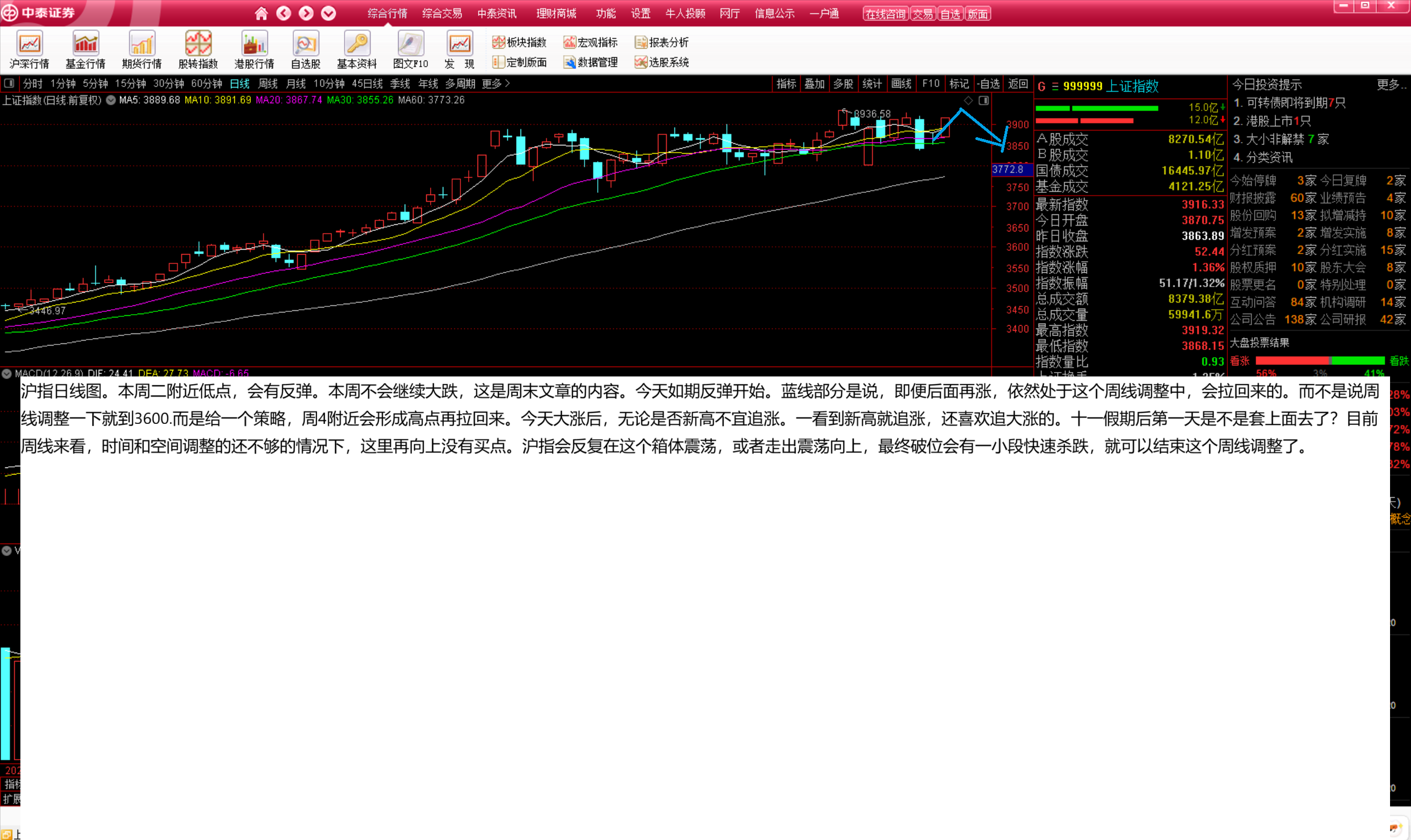Screen dimensions: 1411x840
Task: Open the 期货行情 futures quotes icon
Action: (x=142, y=44)
